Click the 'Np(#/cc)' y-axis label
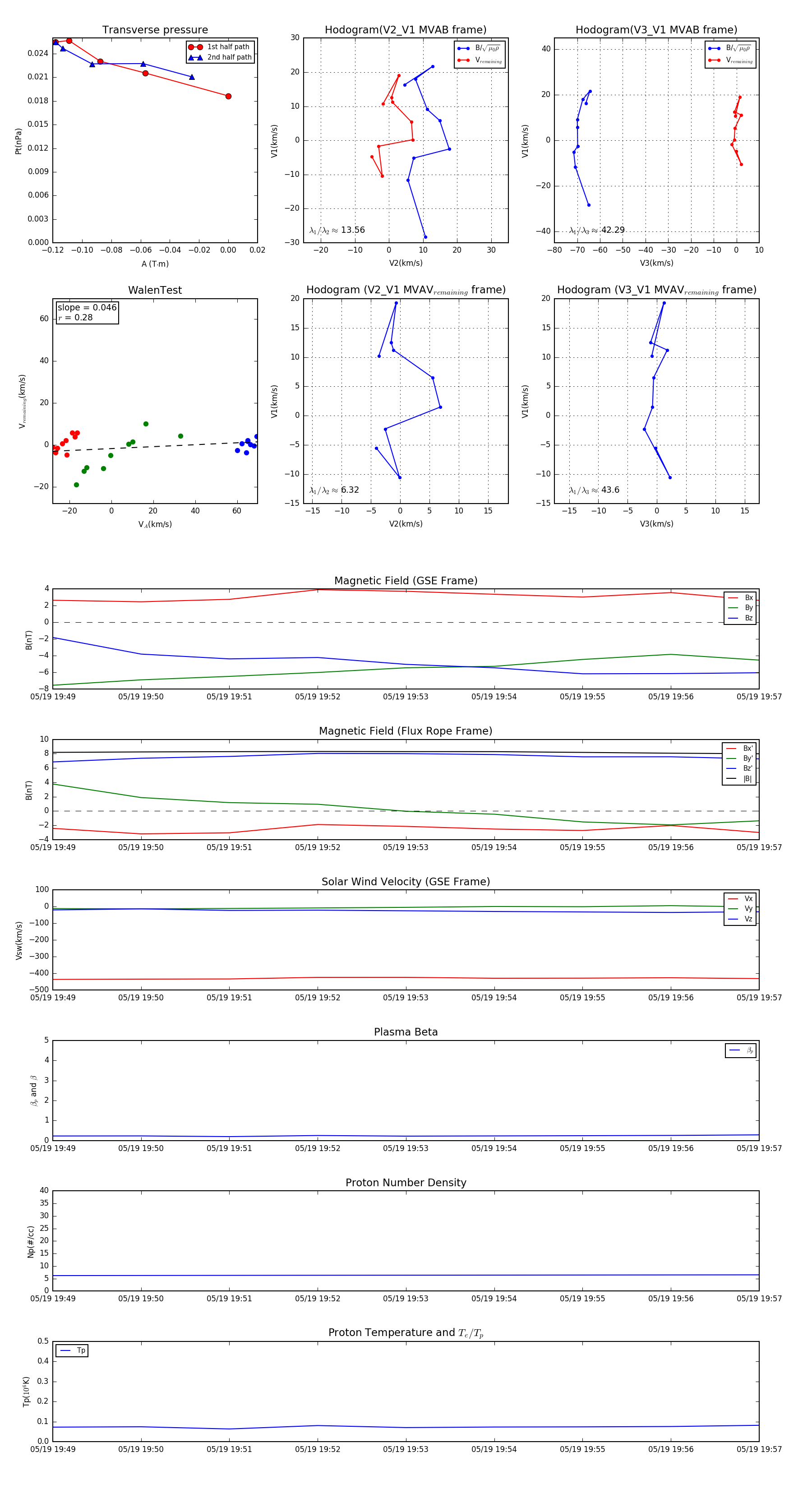Viewport: 812px width, 1489px height. point(31,1242)
